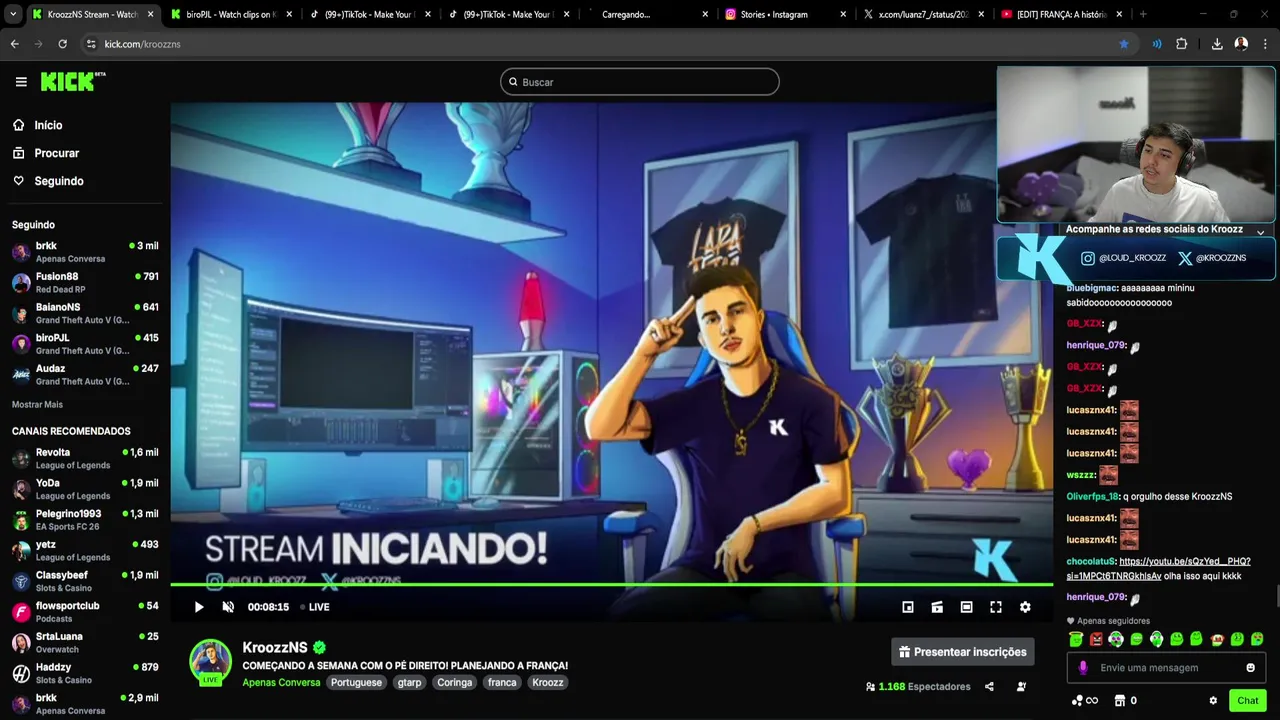Viewport: 1280px width, 720px height.
Task: Select the Kroozz tag
Action: pos(548,682)
